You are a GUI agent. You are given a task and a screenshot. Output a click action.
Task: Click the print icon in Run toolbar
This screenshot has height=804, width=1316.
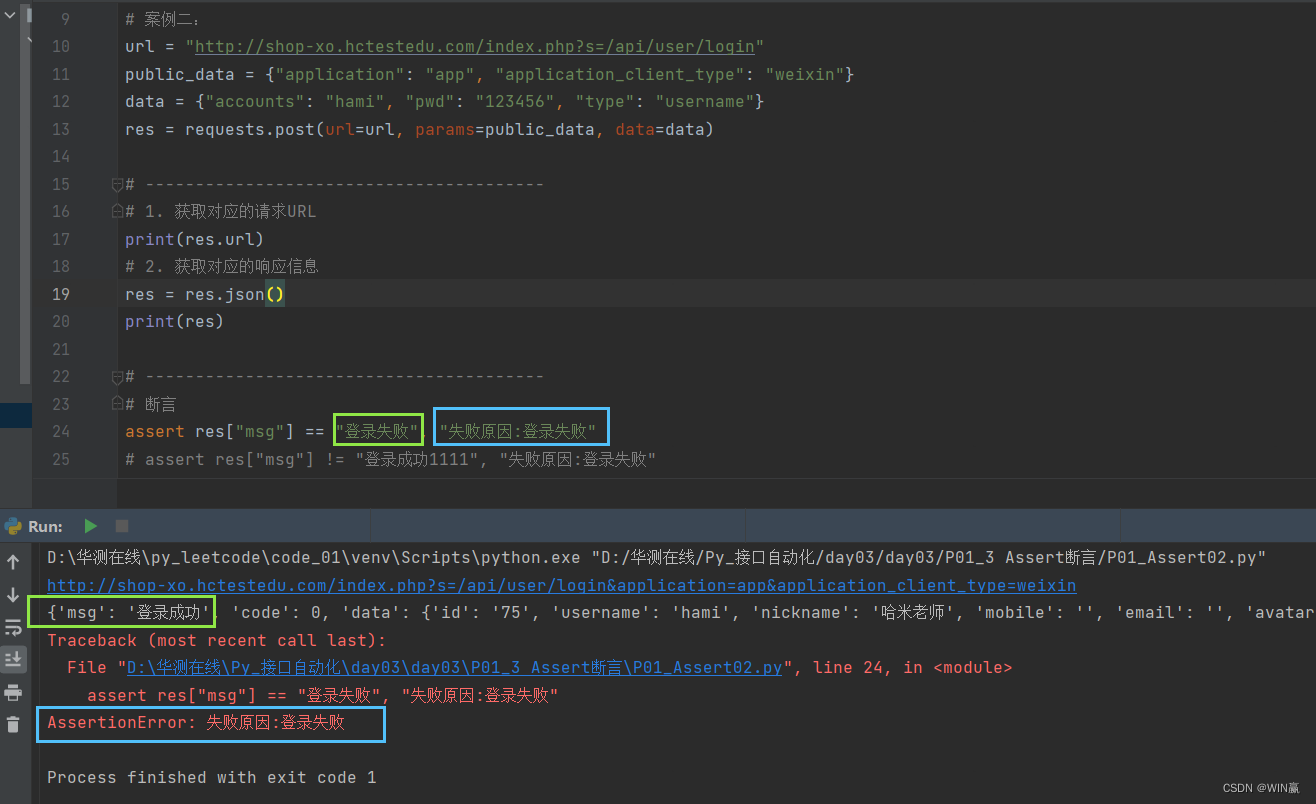(x=13, y=692)
